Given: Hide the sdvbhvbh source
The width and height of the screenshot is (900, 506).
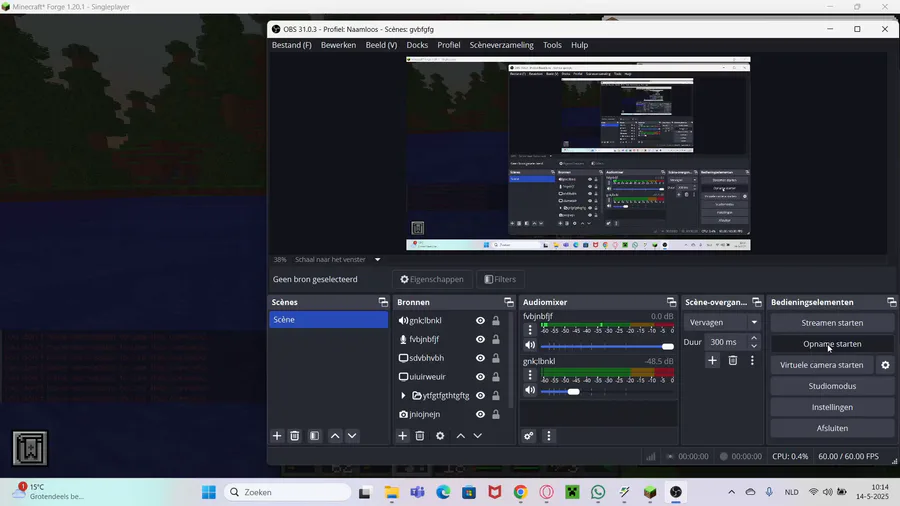Looking at the screenshot, I should click(480, 358).
